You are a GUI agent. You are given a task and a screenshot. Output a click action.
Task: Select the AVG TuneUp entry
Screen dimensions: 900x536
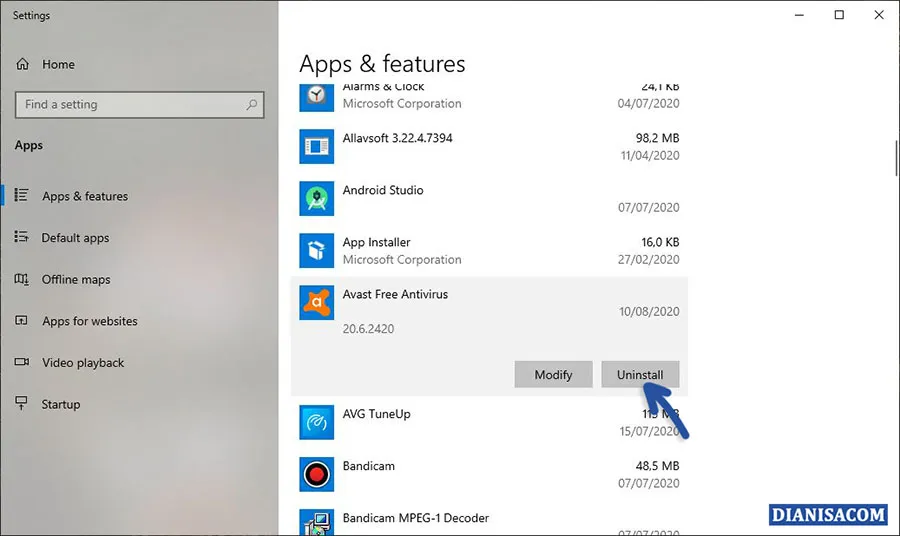click(377, 414)
